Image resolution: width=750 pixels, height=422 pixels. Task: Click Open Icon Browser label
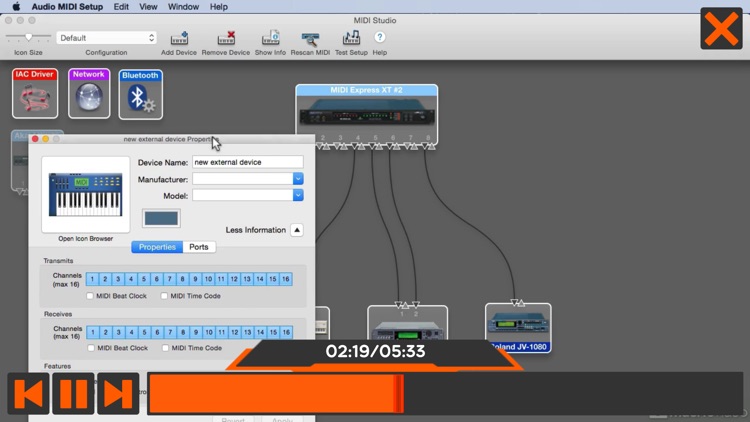pos(86,239)
